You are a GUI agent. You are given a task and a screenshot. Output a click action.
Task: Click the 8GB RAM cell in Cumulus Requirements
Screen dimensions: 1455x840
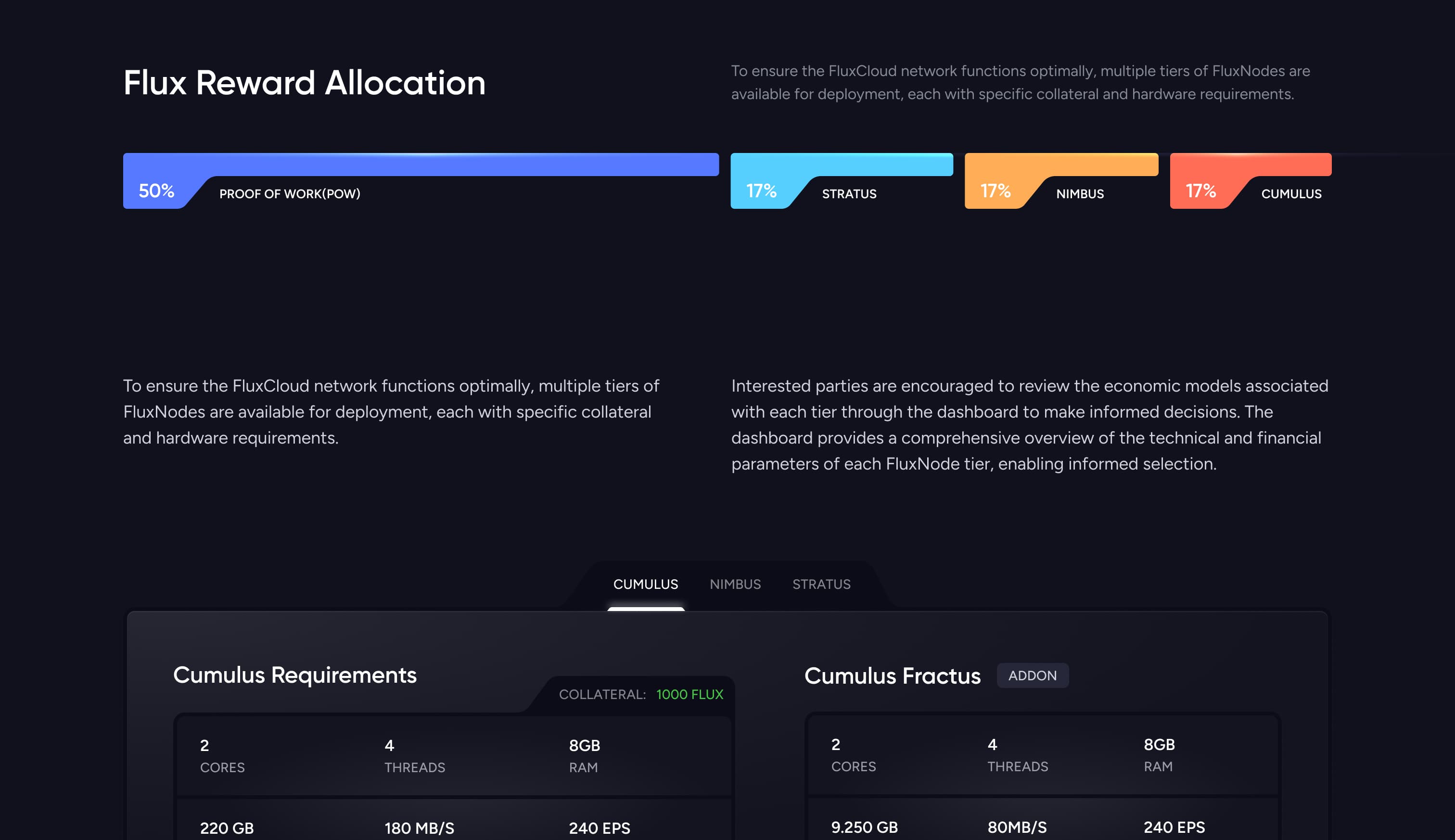(584, 755)
